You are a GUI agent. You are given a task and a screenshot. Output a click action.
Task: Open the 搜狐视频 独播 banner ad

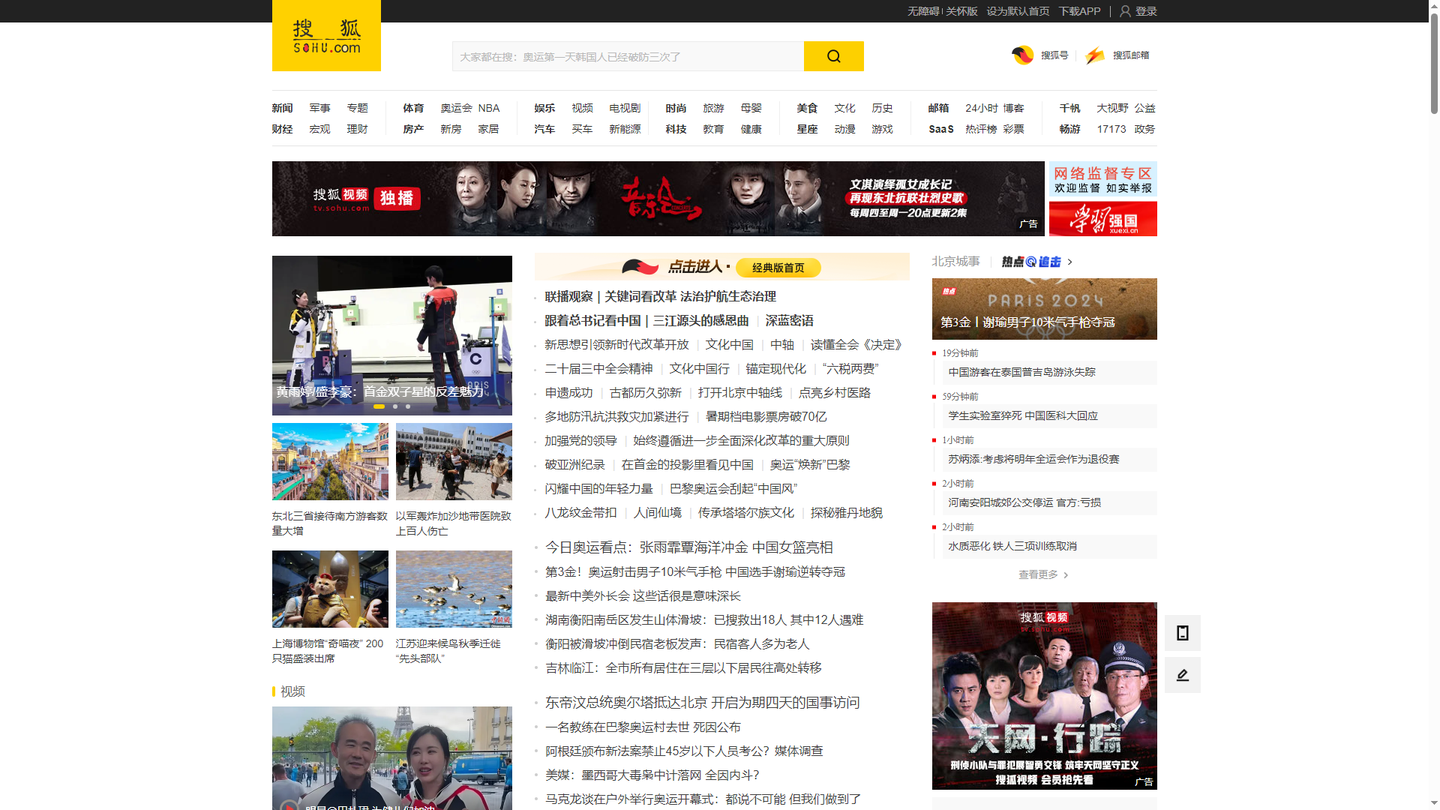click(x=658, y=198)
